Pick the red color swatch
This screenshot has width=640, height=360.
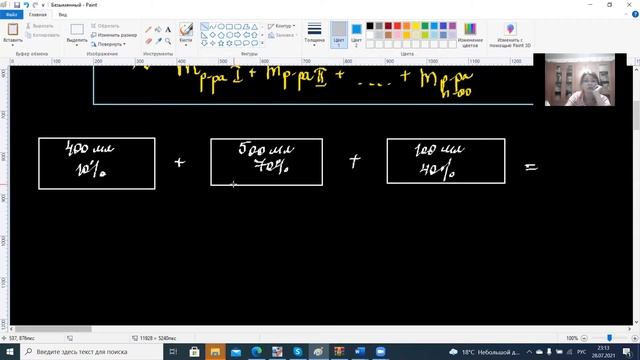pyautogui.click(x=397, y=26)
